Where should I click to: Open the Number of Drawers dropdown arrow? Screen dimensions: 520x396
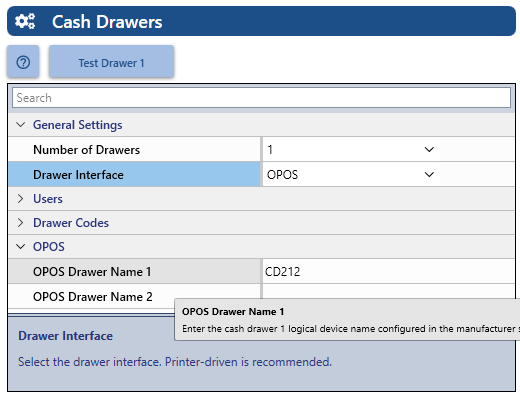[x=429, y=149]
